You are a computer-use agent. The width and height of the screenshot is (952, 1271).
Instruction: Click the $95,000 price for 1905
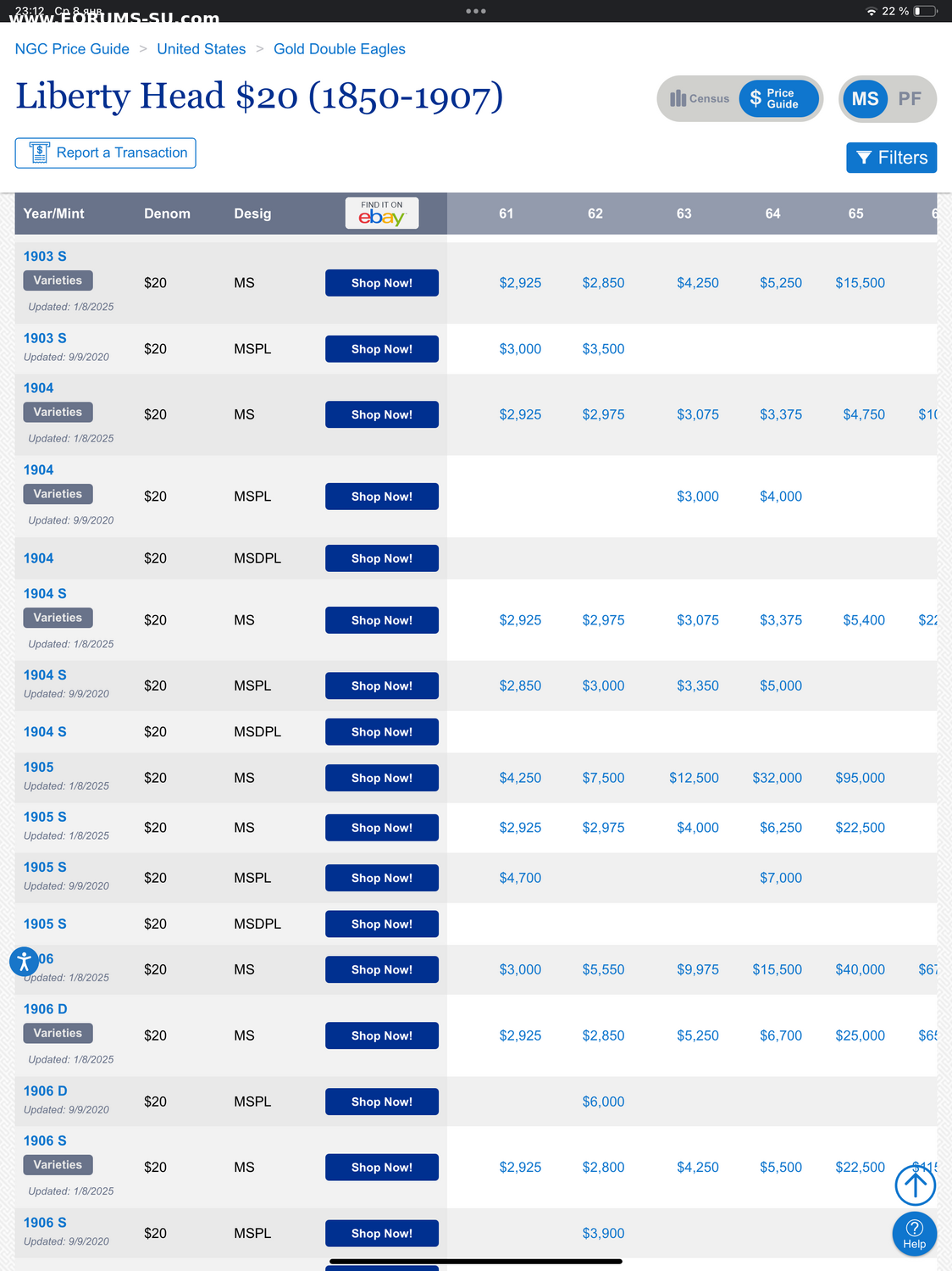coord(860,778)
